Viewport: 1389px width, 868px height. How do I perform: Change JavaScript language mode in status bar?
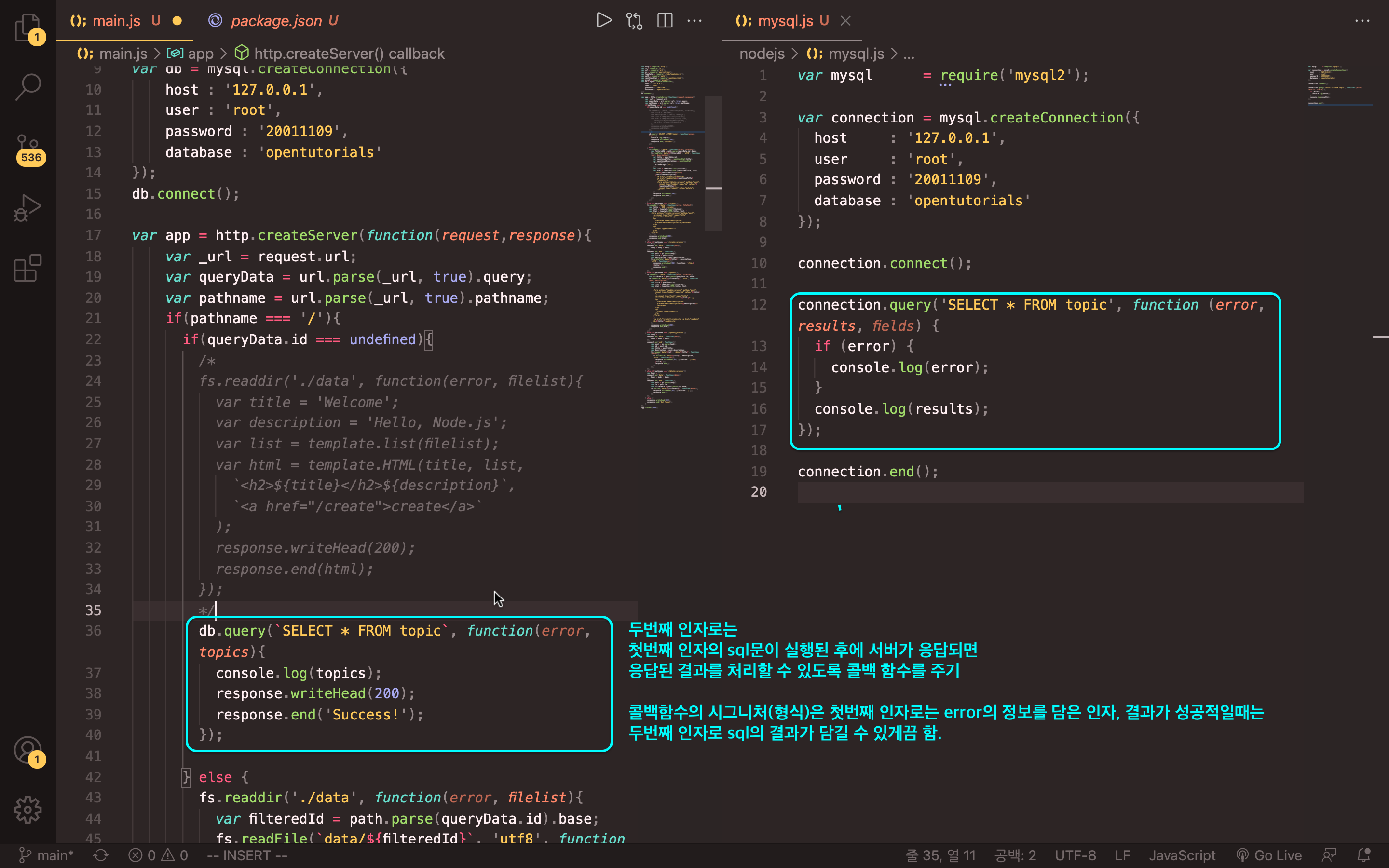point(1182,855)
